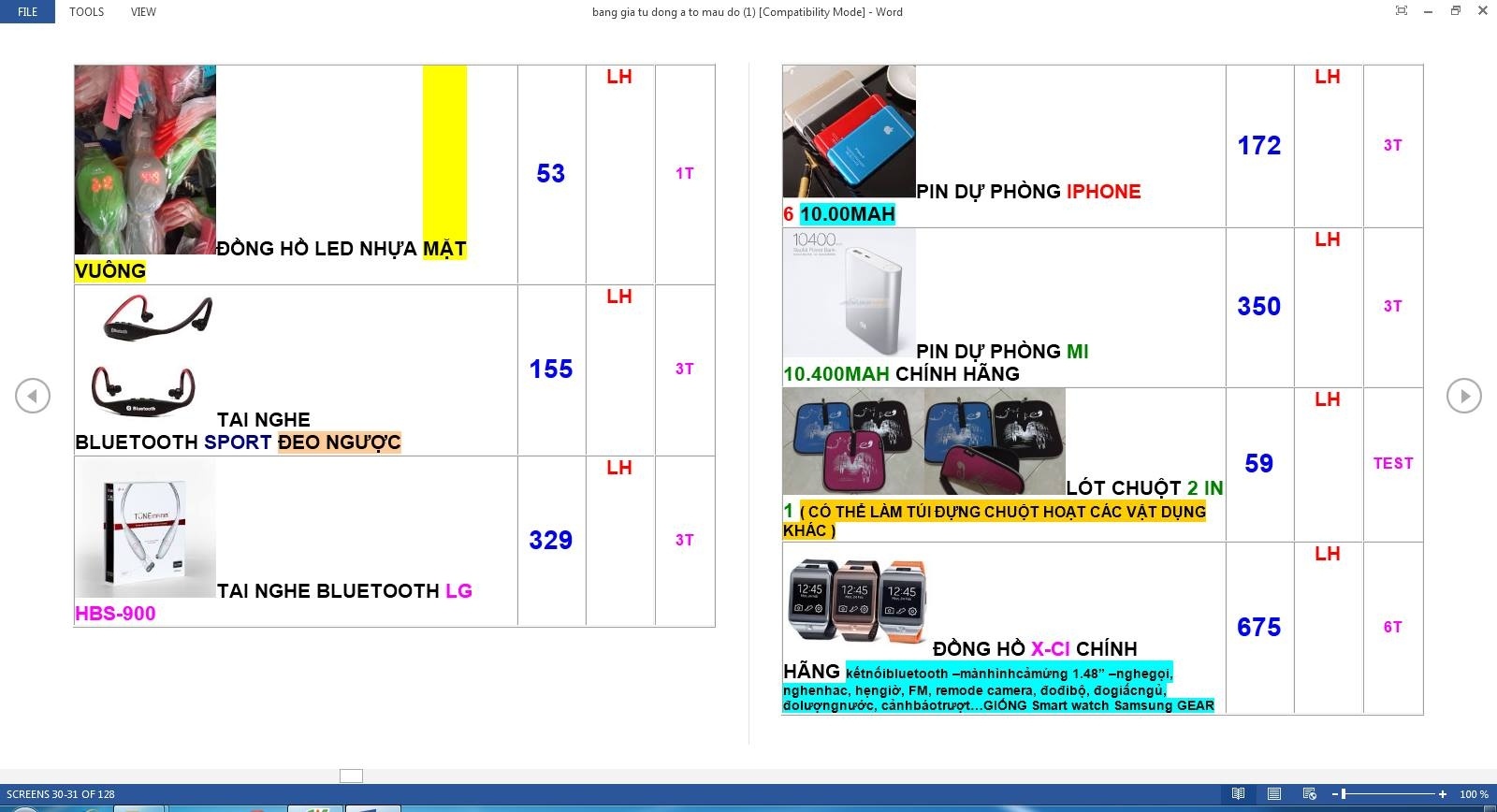
Task: Click the zoom in plus button
Action: click(1443, 794)
